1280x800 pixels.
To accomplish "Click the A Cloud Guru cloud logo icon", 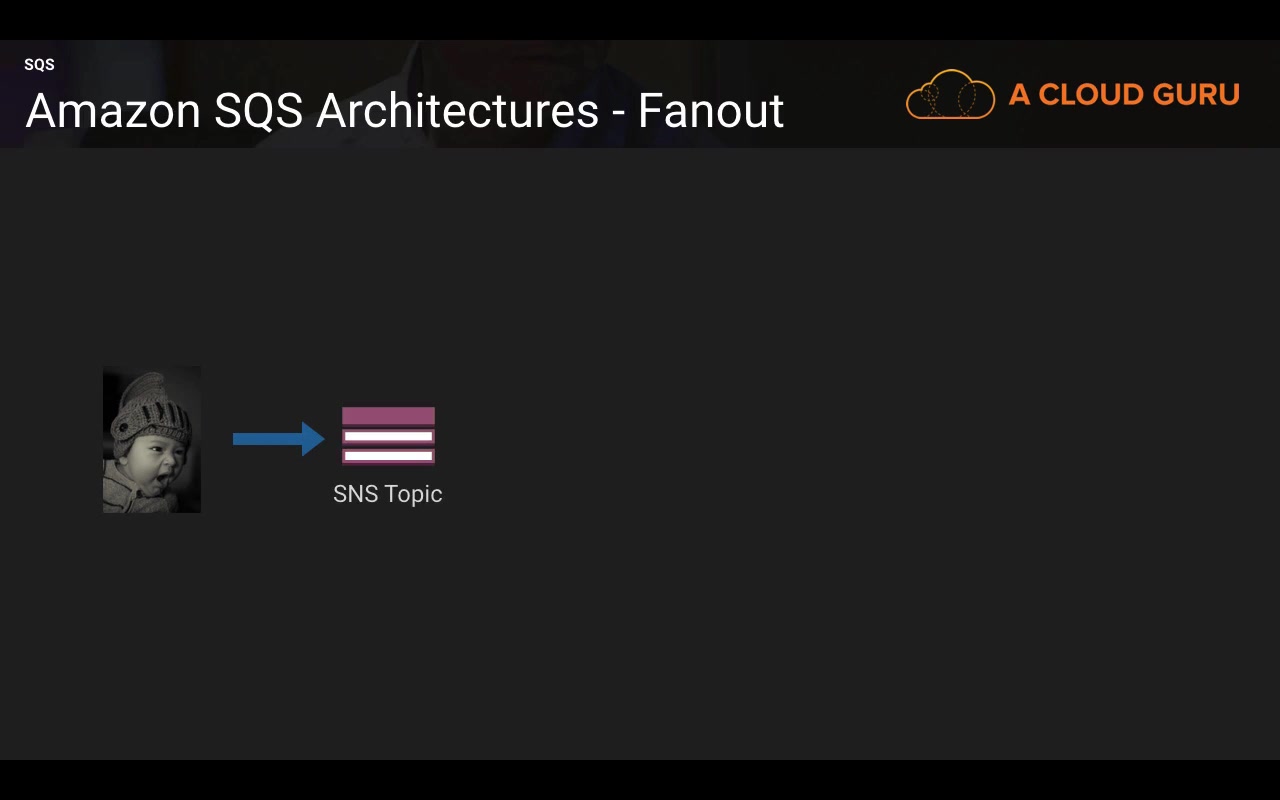I will coord(950,95).
